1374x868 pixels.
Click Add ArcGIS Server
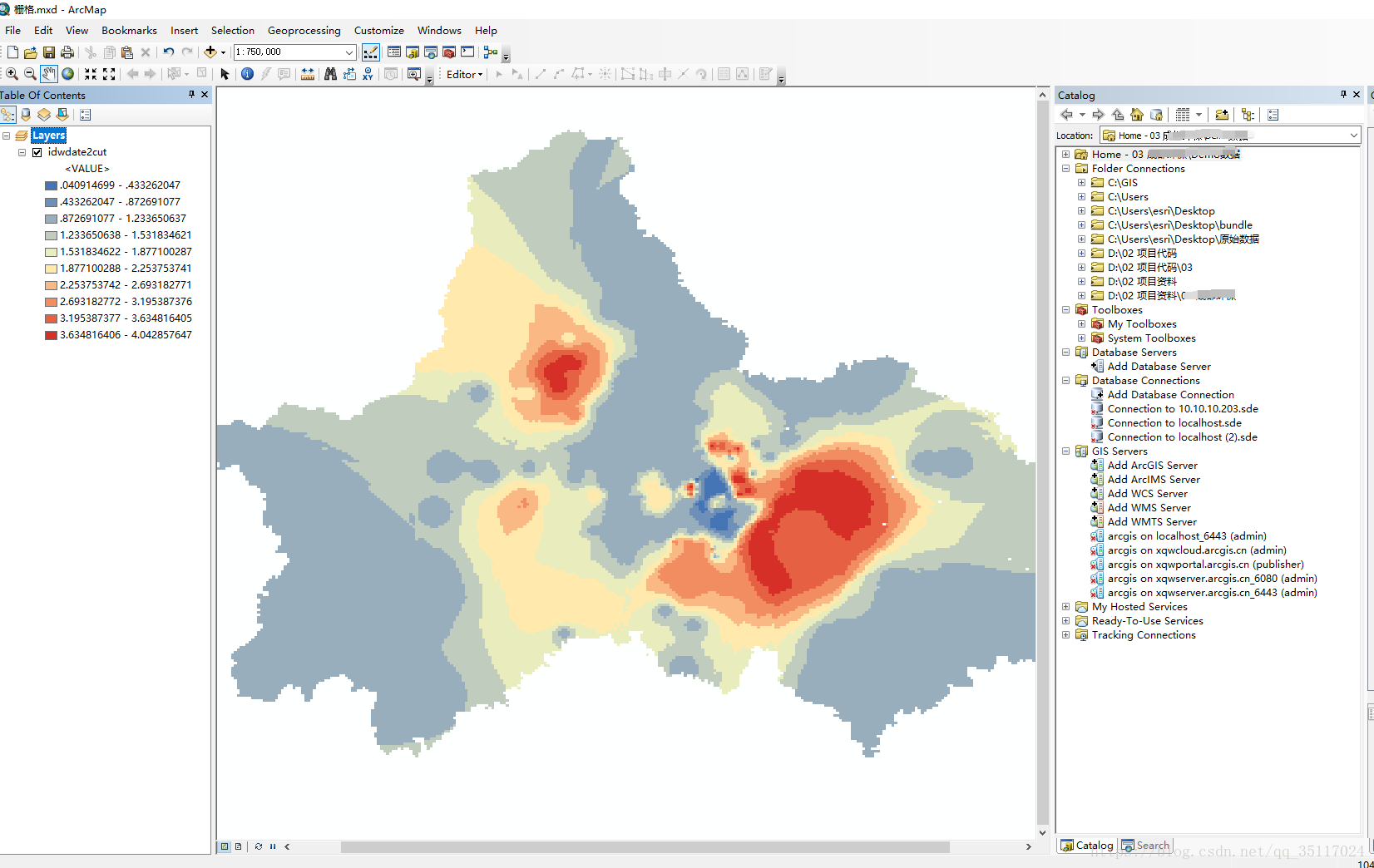[1152, 465]
